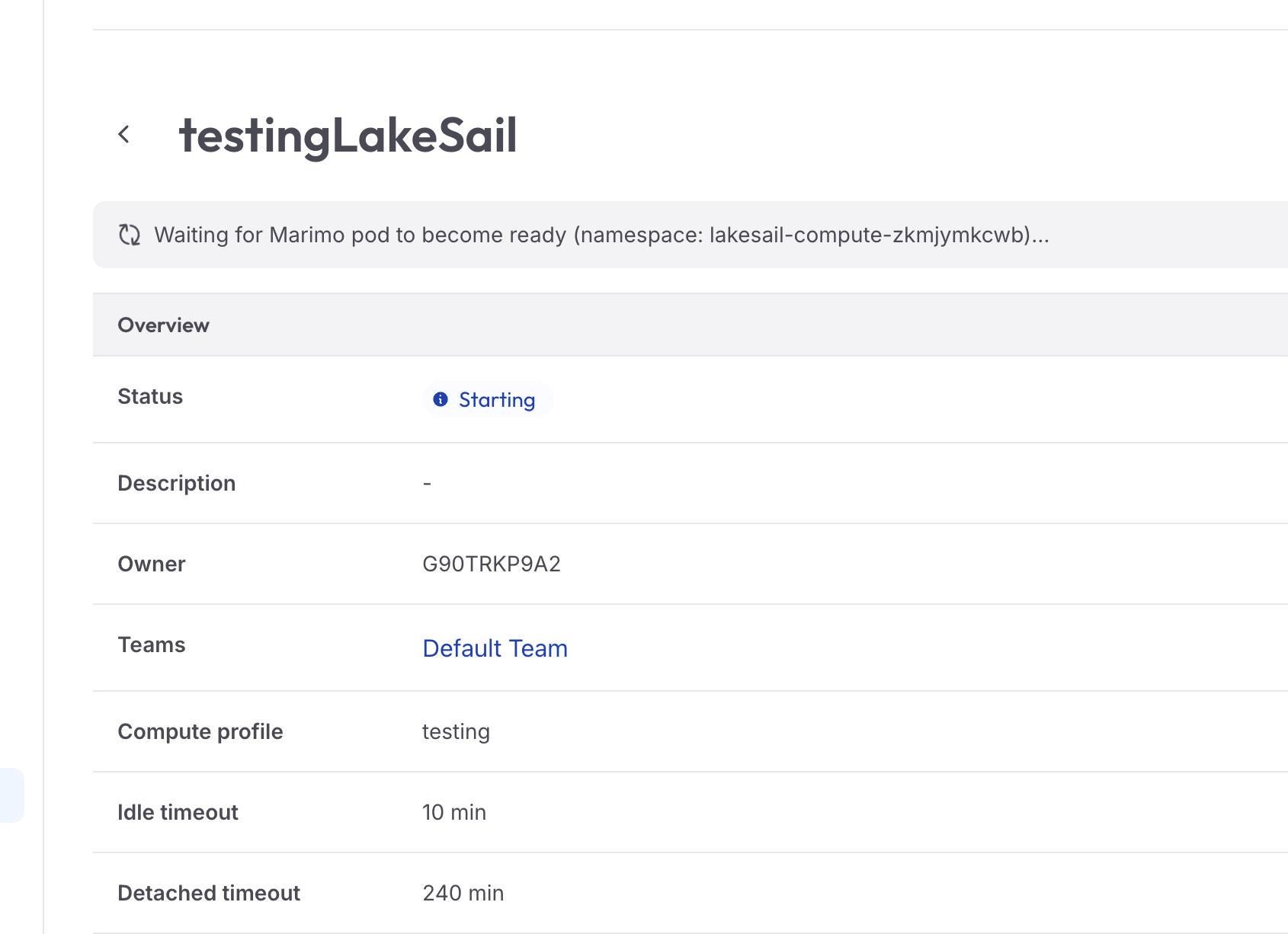The width and height of the screenshot is (1288, 934).
Task: Click the Owner row label
Action: point(151,564)
